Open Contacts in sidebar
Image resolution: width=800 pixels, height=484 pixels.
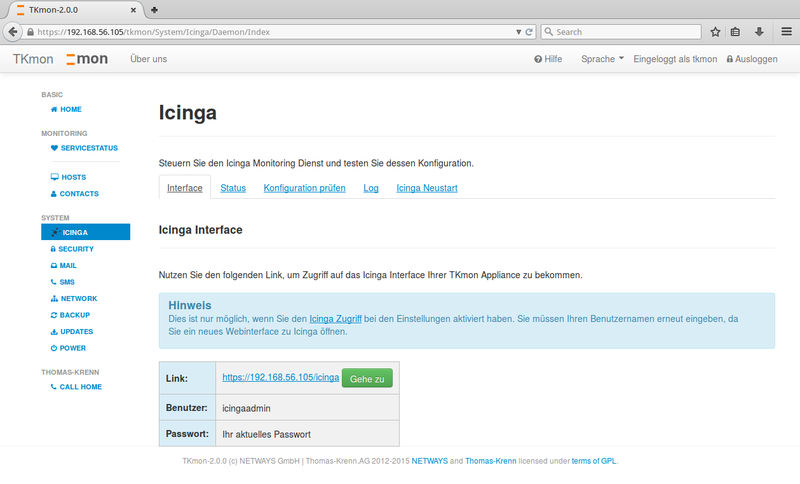74,194
